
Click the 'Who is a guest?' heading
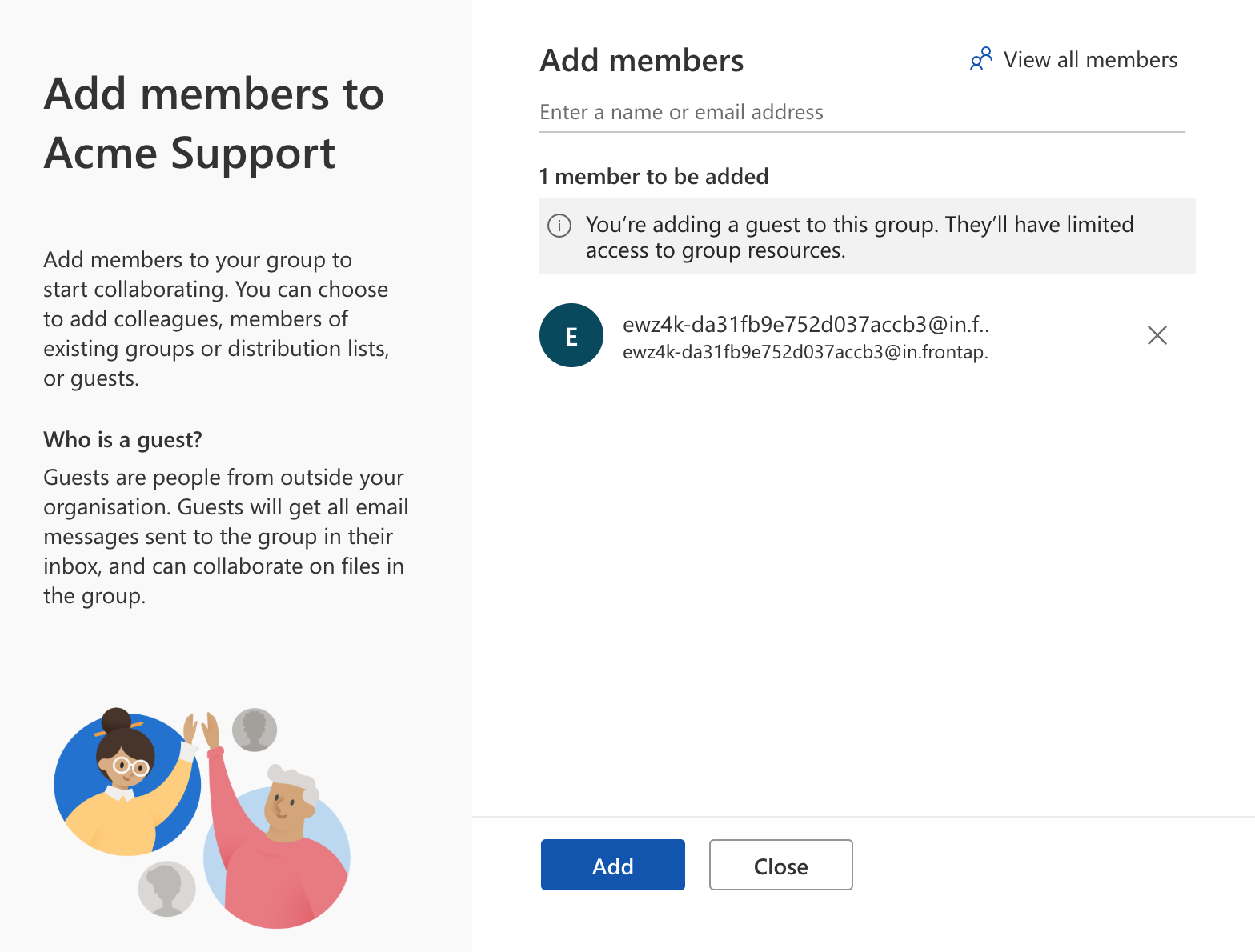tap(122, 440)
